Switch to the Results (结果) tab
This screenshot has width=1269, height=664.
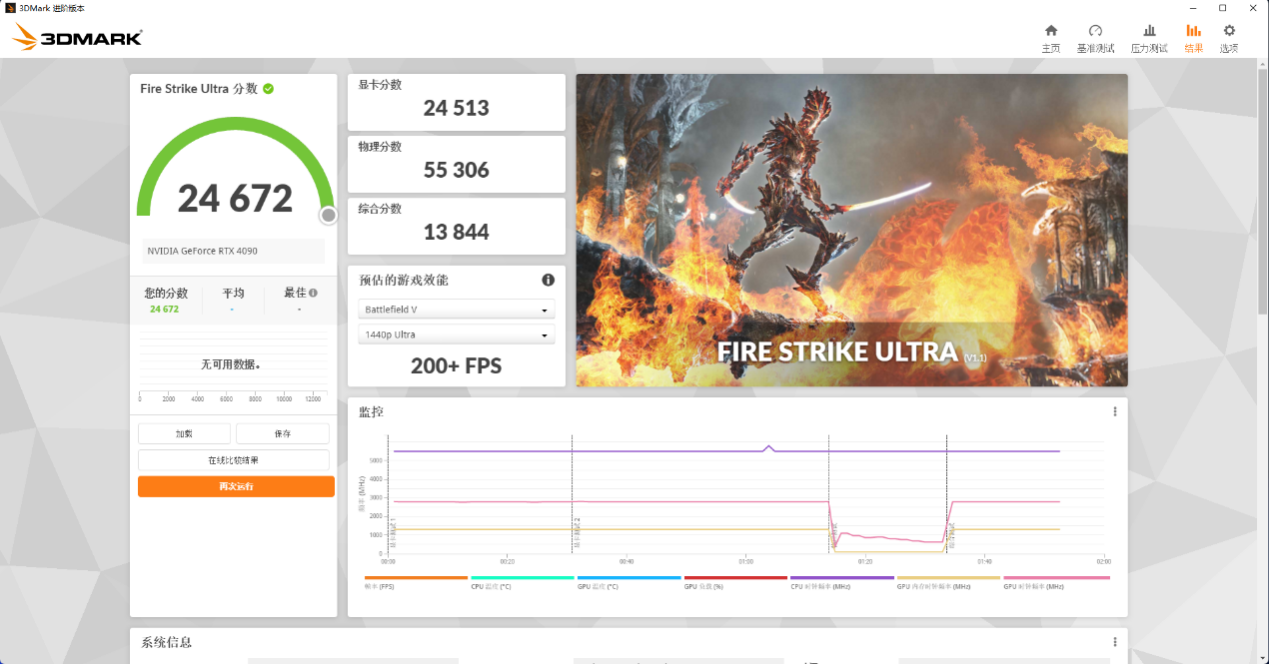[x=1193, y=38]
